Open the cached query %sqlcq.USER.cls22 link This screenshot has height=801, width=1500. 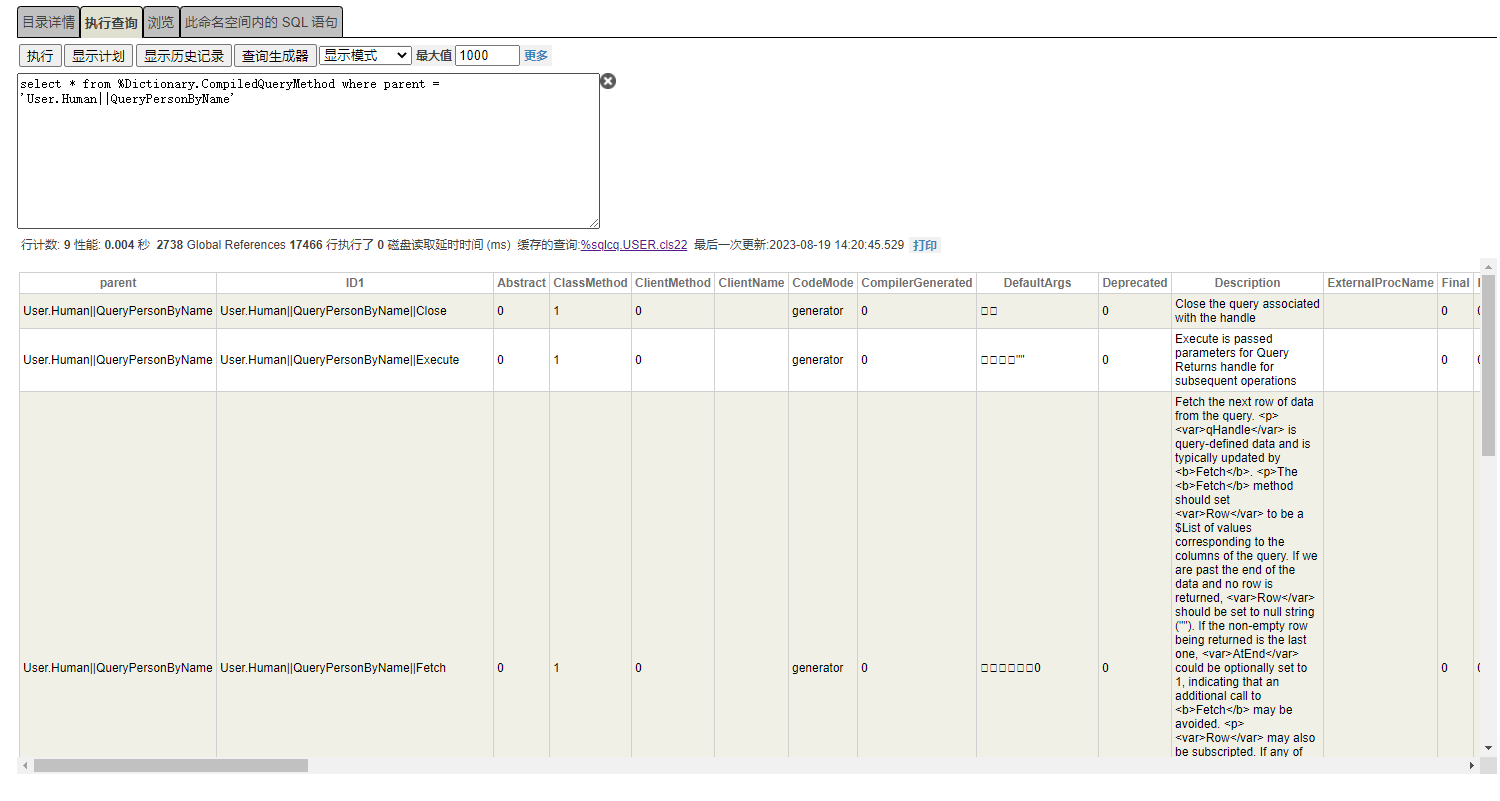(x=634, y=245)
